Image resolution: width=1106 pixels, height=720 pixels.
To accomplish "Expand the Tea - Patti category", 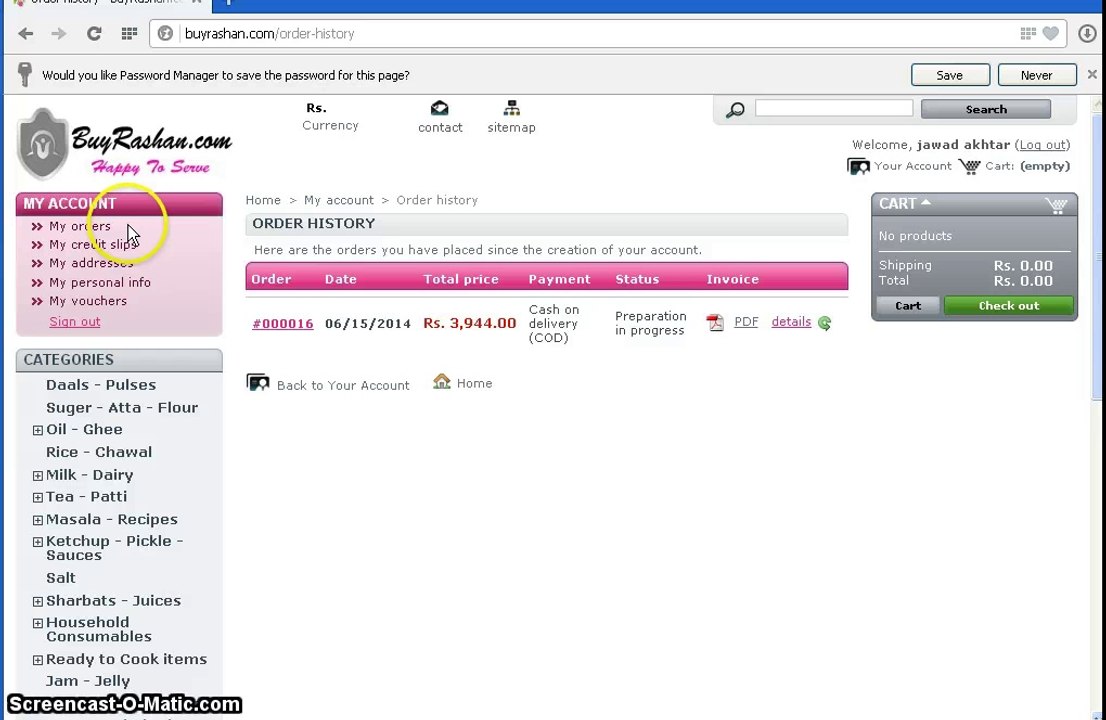I will [x=37, y=497].
